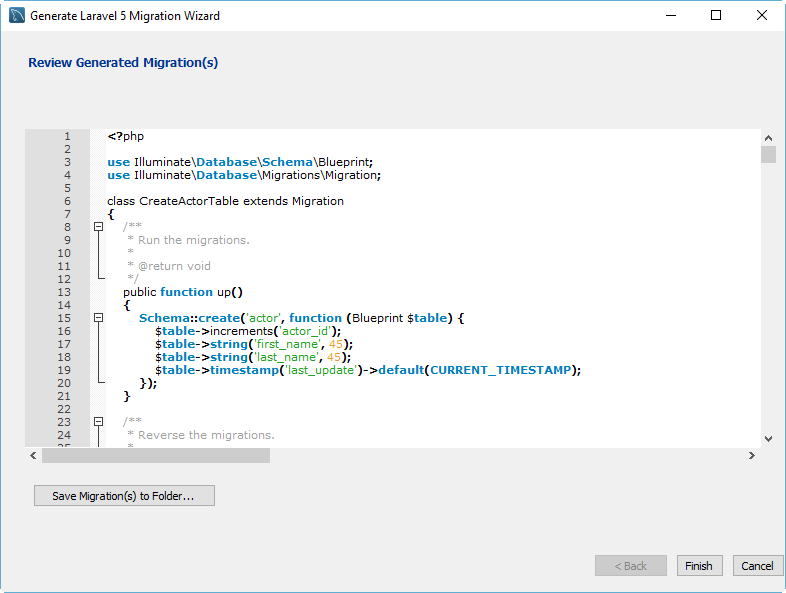Collapse the Schema::create block fold marker
Screen dimensions: 786x593
(99, 318)
